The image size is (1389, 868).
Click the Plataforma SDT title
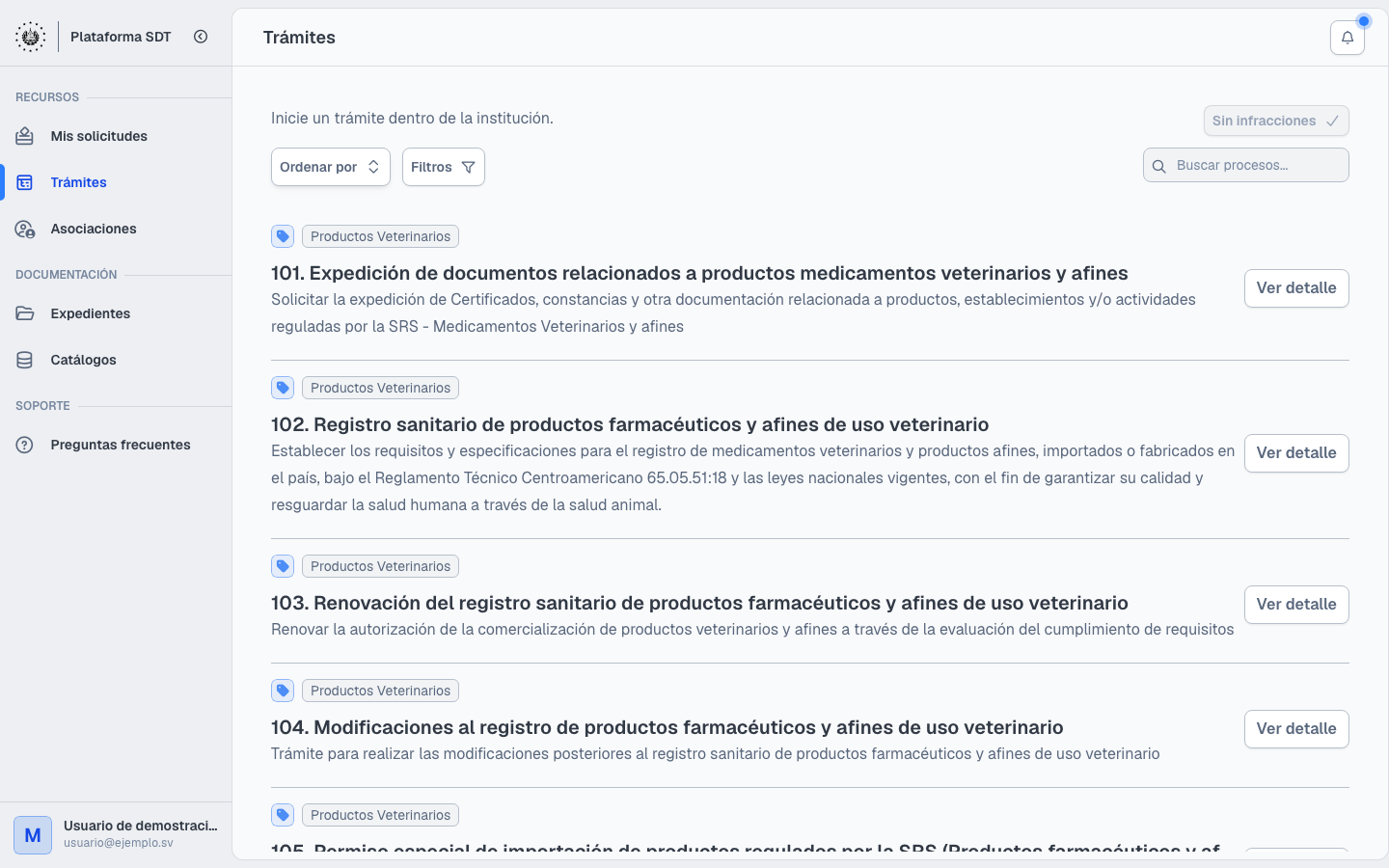[x=121, y=37]
